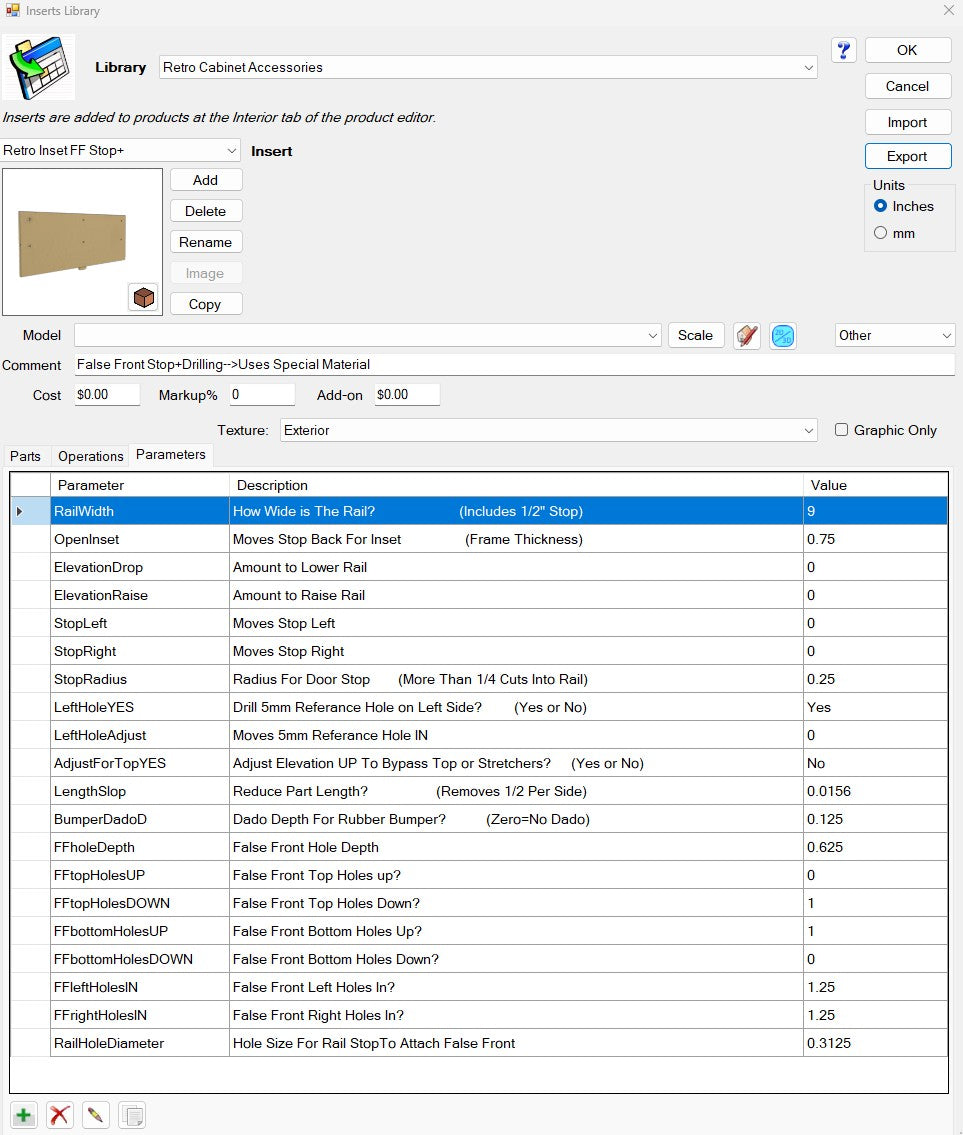Viewport: 963px width, 1135px height.
Task: Open the Texture dropdown showing Exterior
Action: (x=808, y=431)
